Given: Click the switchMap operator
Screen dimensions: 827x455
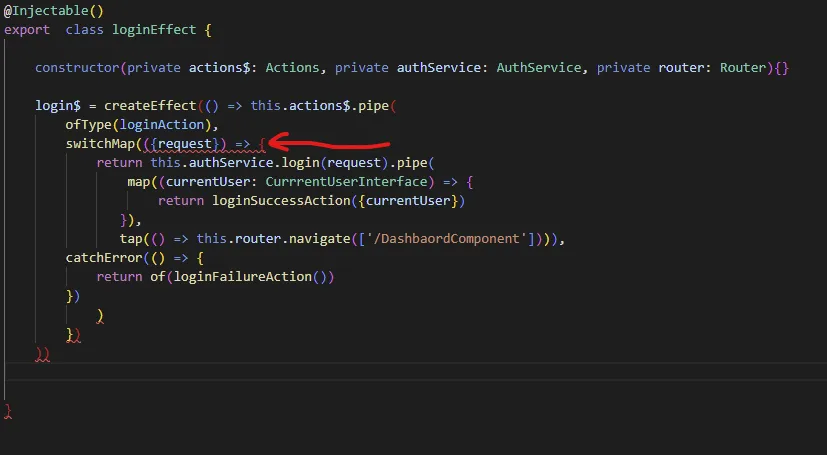Looking at the screenshot, I should (x=100, y=143).
